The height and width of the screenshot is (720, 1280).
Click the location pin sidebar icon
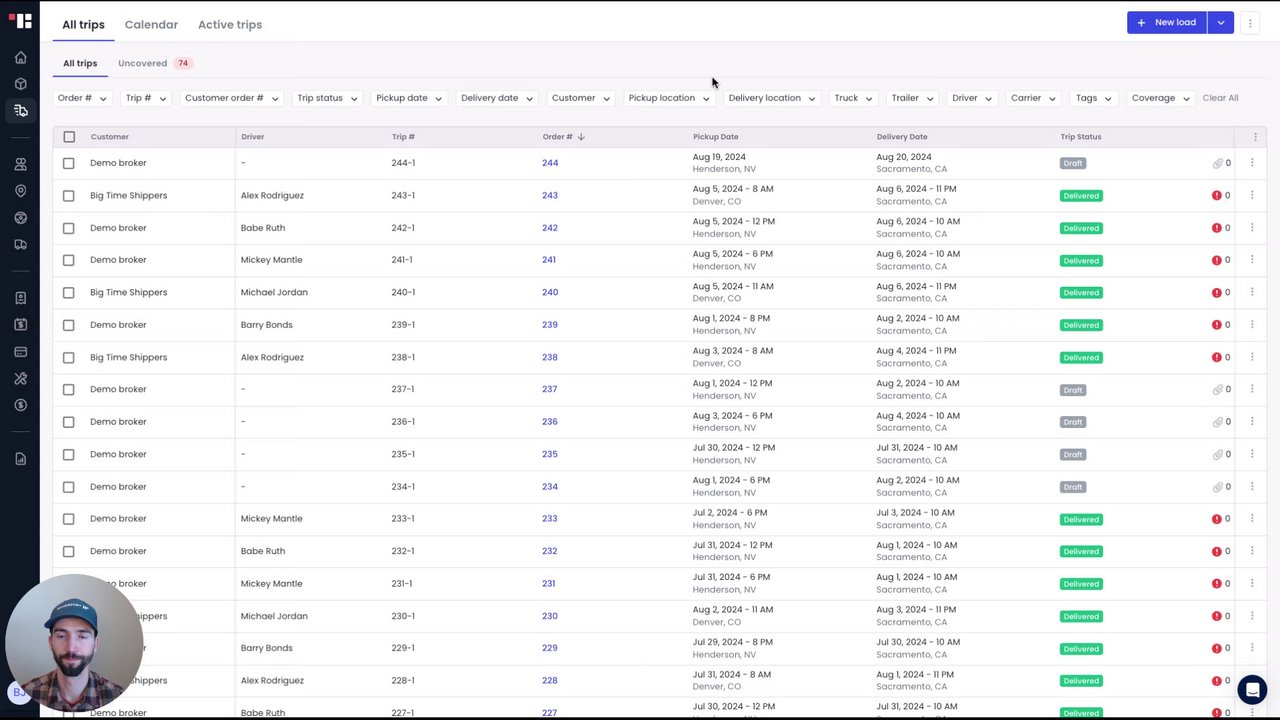[20, 191]
